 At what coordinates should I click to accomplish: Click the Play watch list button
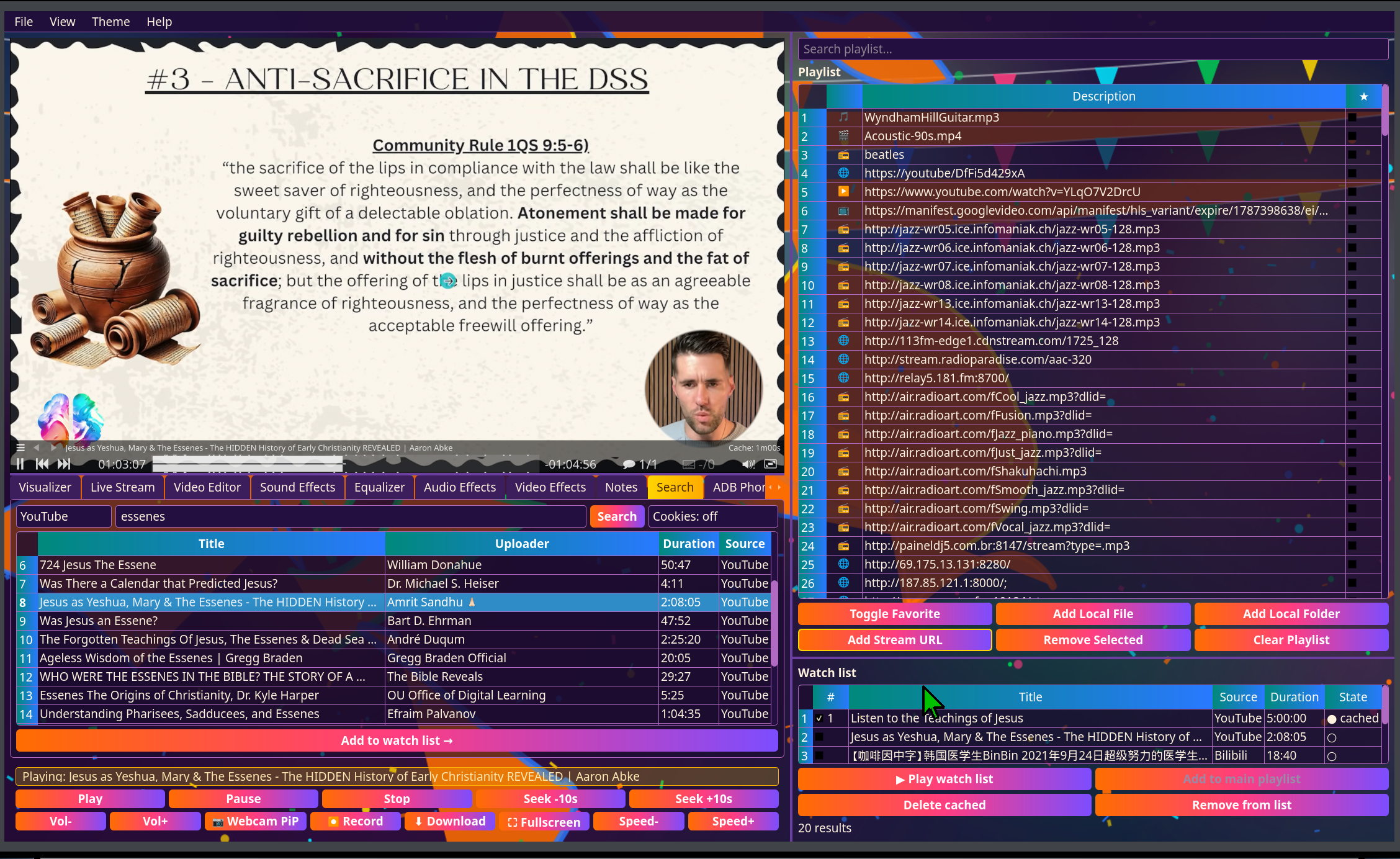[945, 779]
